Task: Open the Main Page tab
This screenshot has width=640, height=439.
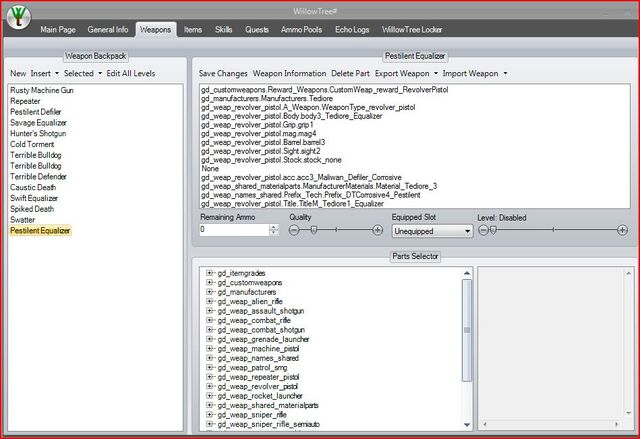Action: (58, 29)
